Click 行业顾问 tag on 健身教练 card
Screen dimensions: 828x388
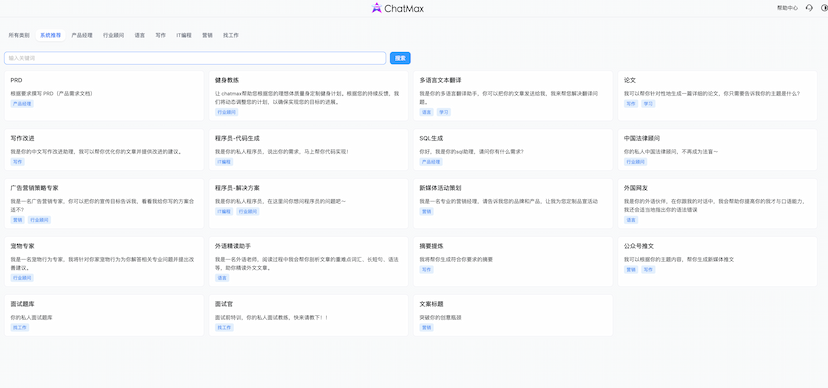(227, 112)
